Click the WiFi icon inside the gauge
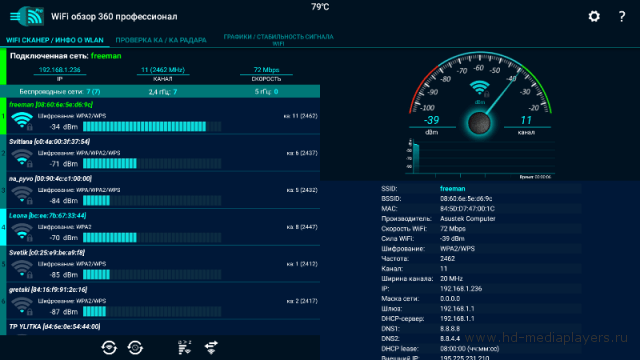 click(x=480, y=89)
